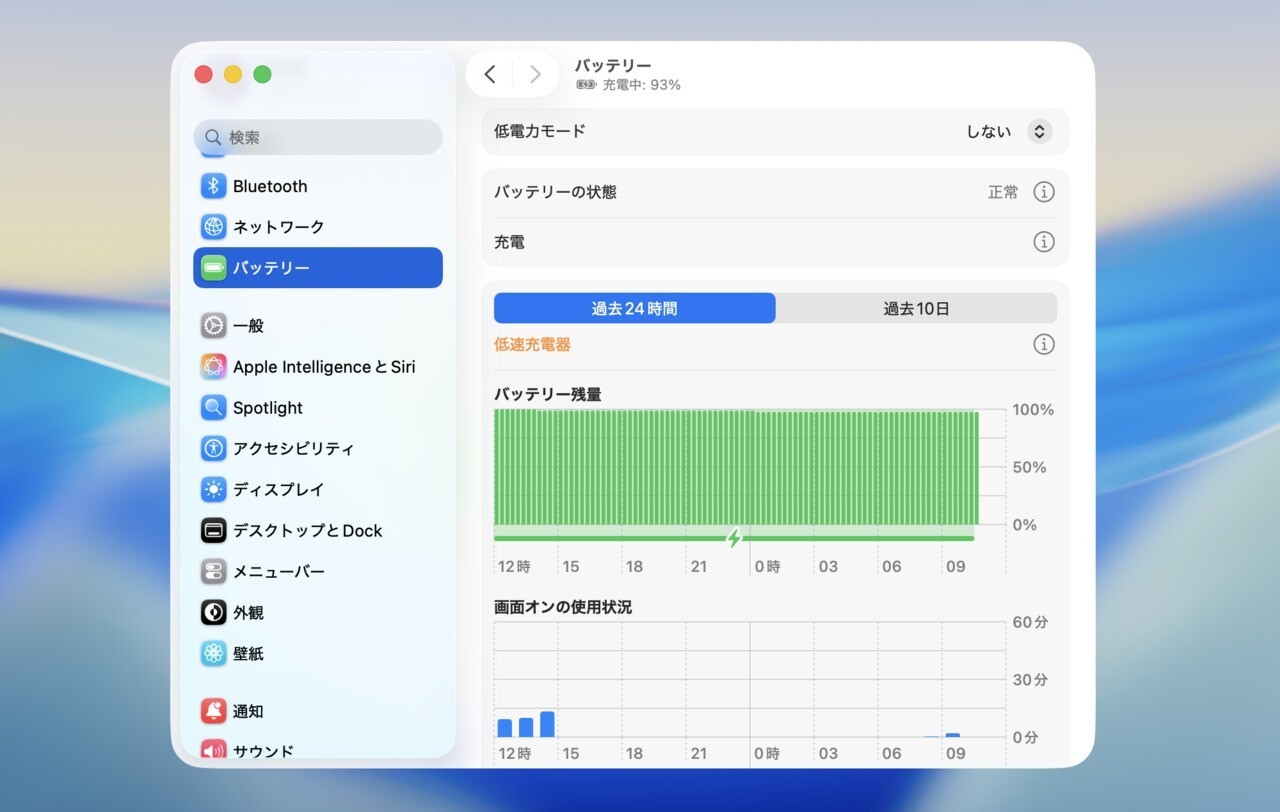
Task: Click the アクセシビリティ icon
Action: point(213,449)
